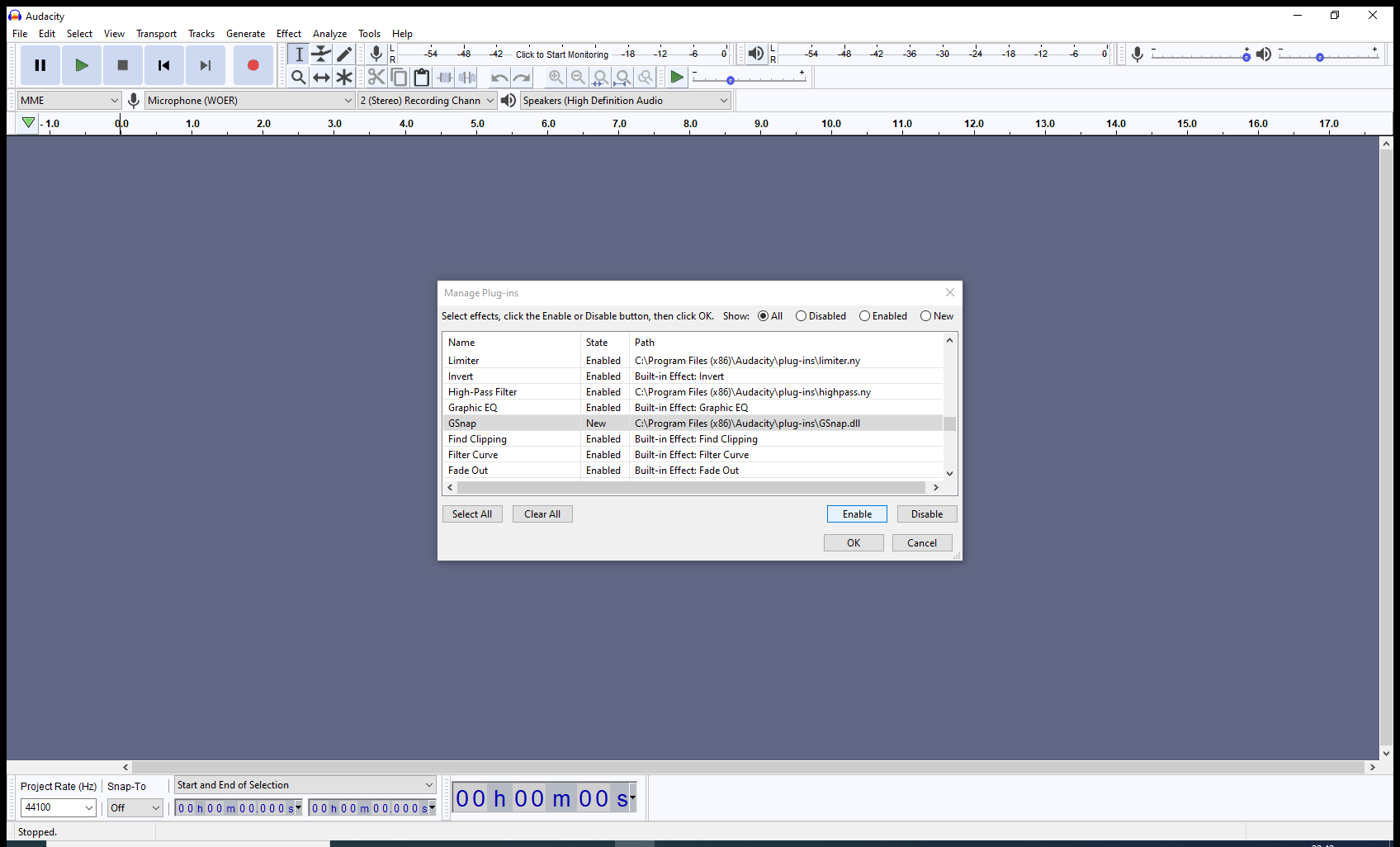This screenshot has height=847, width=1400.
Task: Click the timeline pinned play head triangle
Action: click(x=29, y=123)
